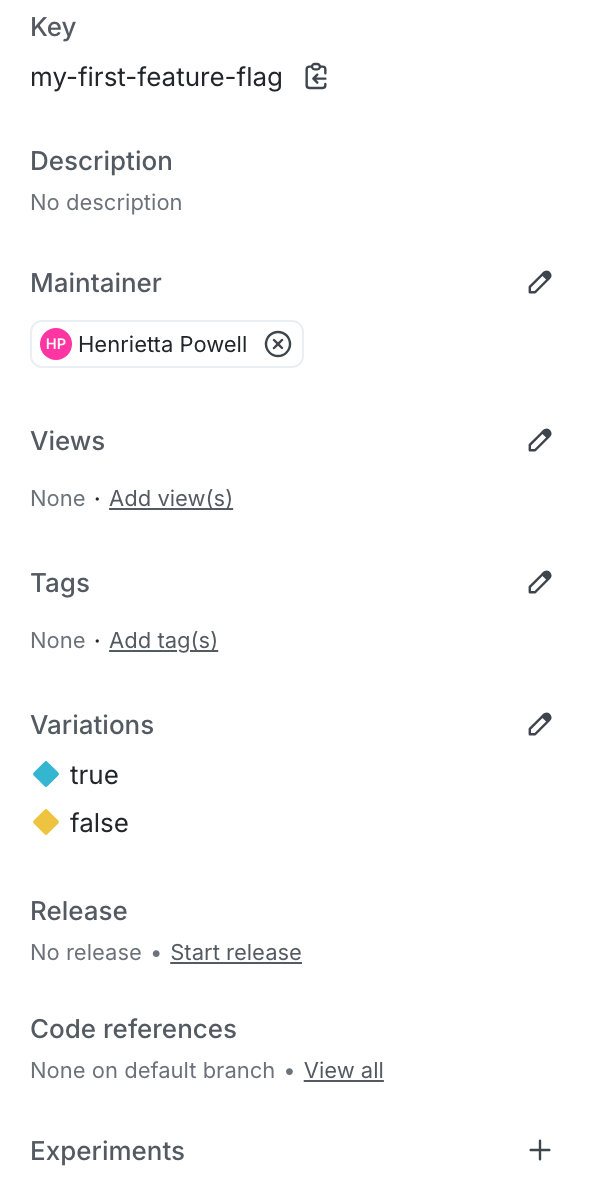Screen dimensions: 596x1180
Task: Click the false variation label
Action: tap(99, 823)
